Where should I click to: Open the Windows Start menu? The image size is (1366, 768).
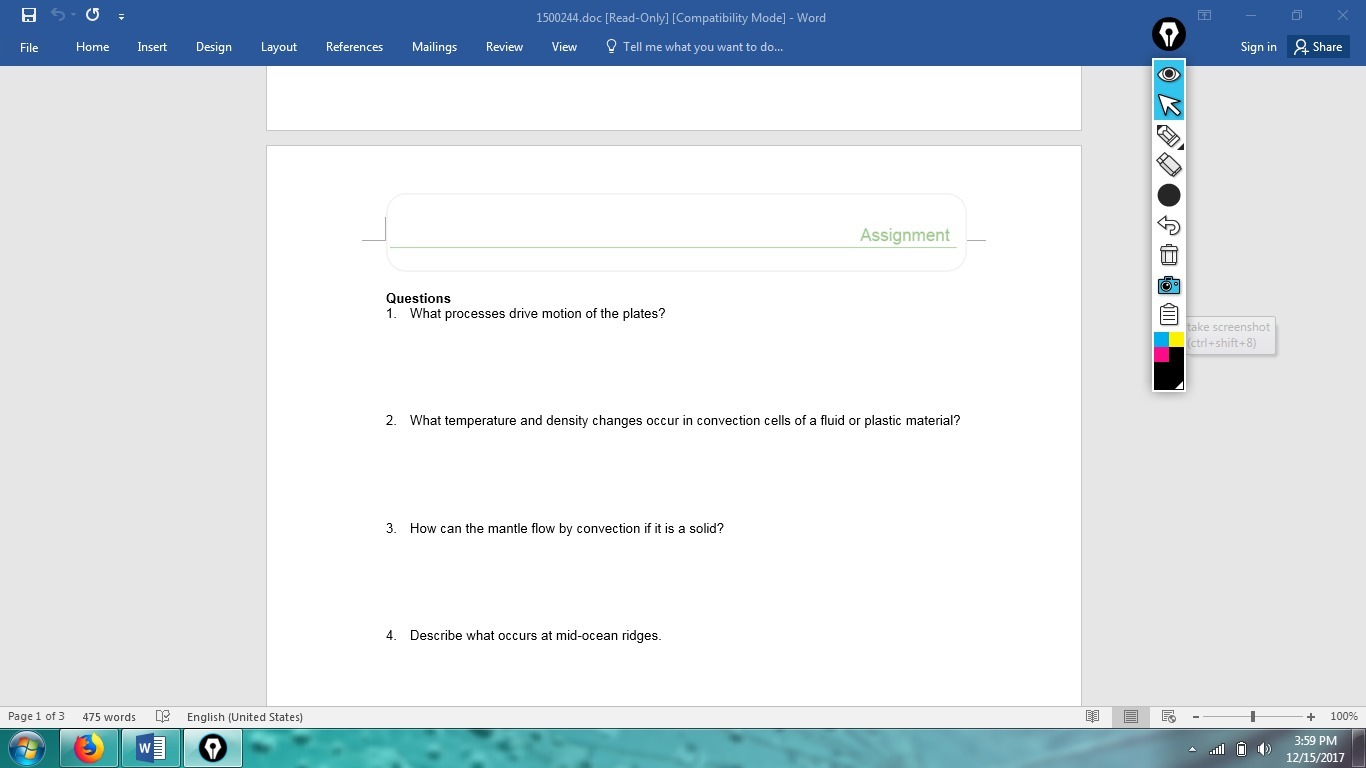pos(27,748)
